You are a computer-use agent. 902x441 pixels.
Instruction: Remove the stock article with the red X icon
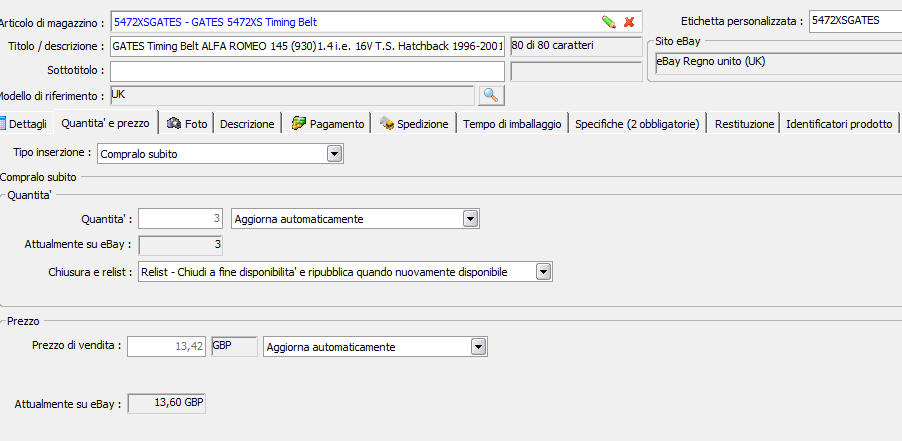click(629, 22)
